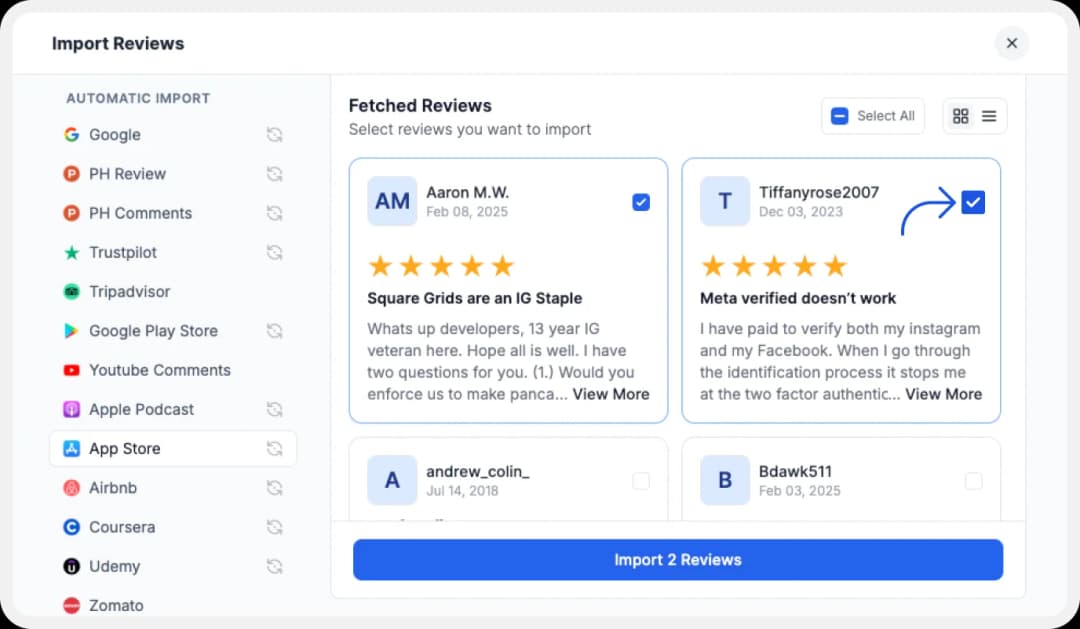This screenshot has width=1080, height=629.
Task: Deselect the Tiffanyrose2007 review
Action: click(x=973, y=202)
